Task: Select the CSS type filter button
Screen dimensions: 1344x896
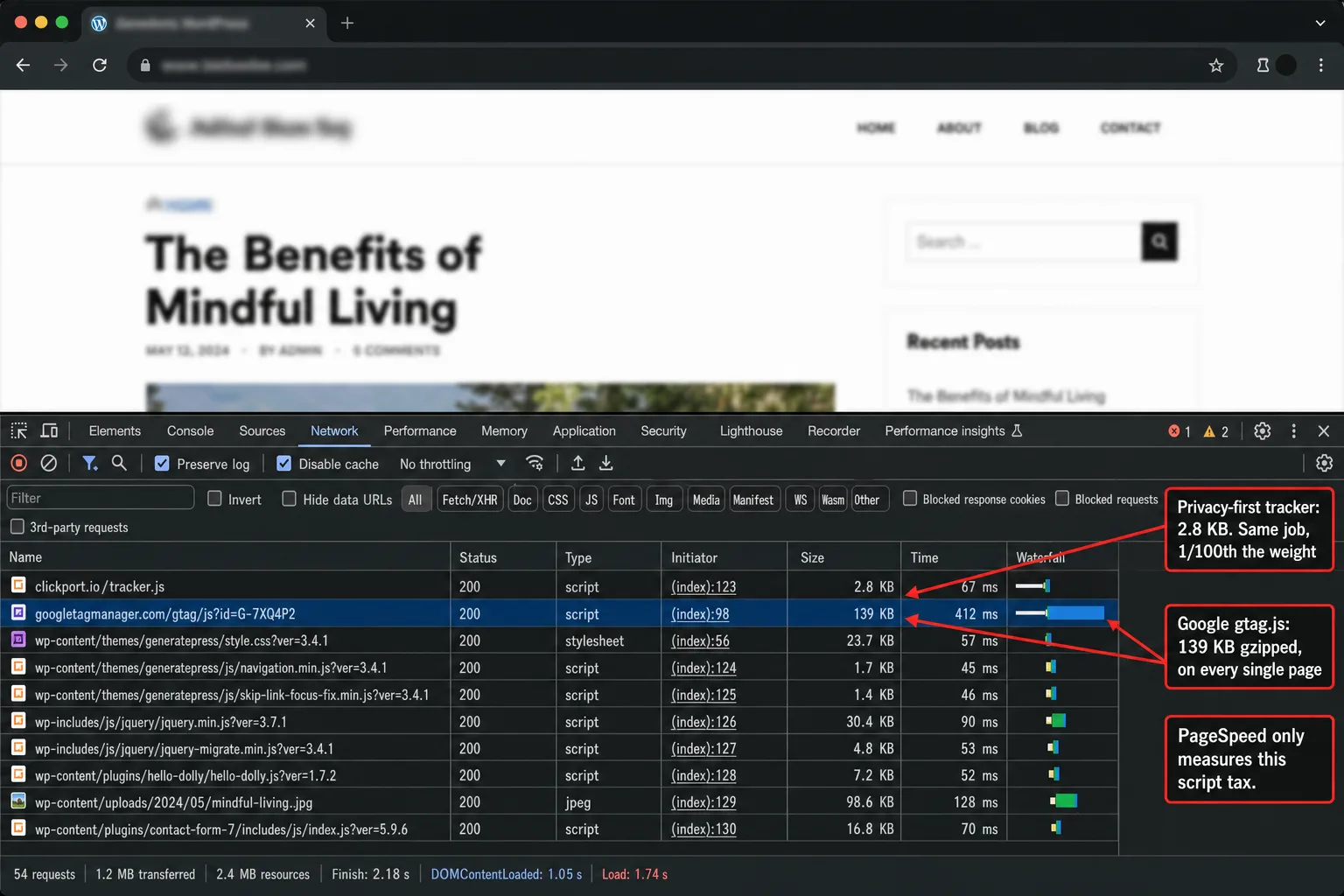Action: [x=558, y=499]
